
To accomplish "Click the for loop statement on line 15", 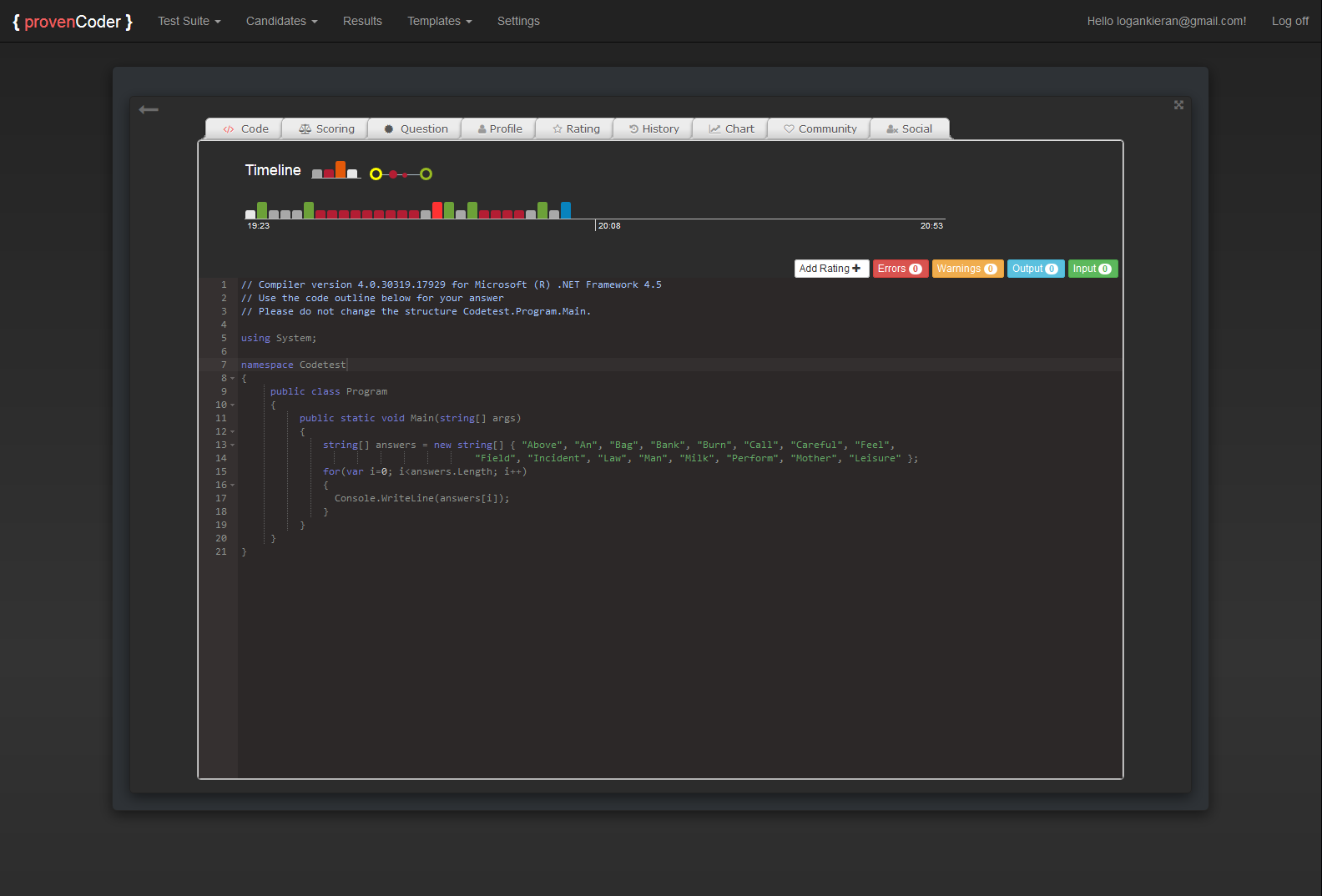I will (x=425, y=471).
